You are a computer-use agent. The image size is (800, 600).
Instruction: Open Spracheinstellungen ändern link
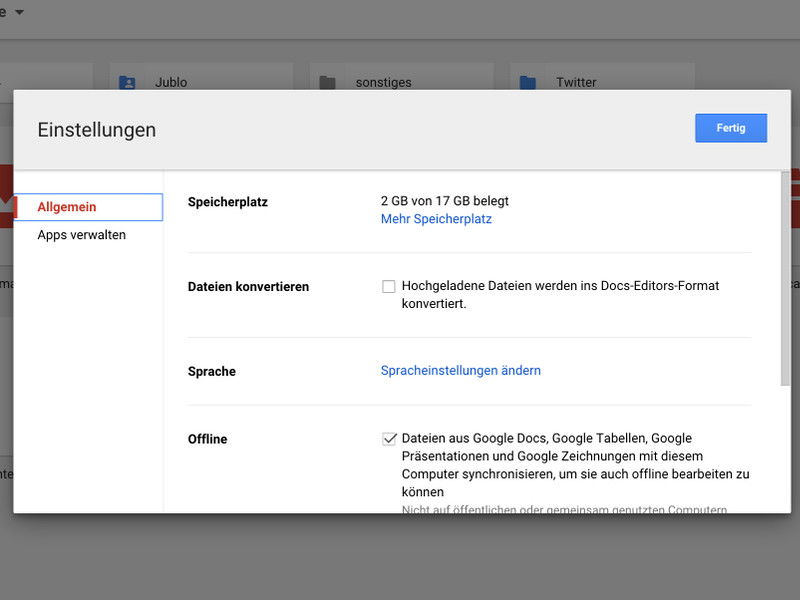pyautogui.click(x=461, y=370)
